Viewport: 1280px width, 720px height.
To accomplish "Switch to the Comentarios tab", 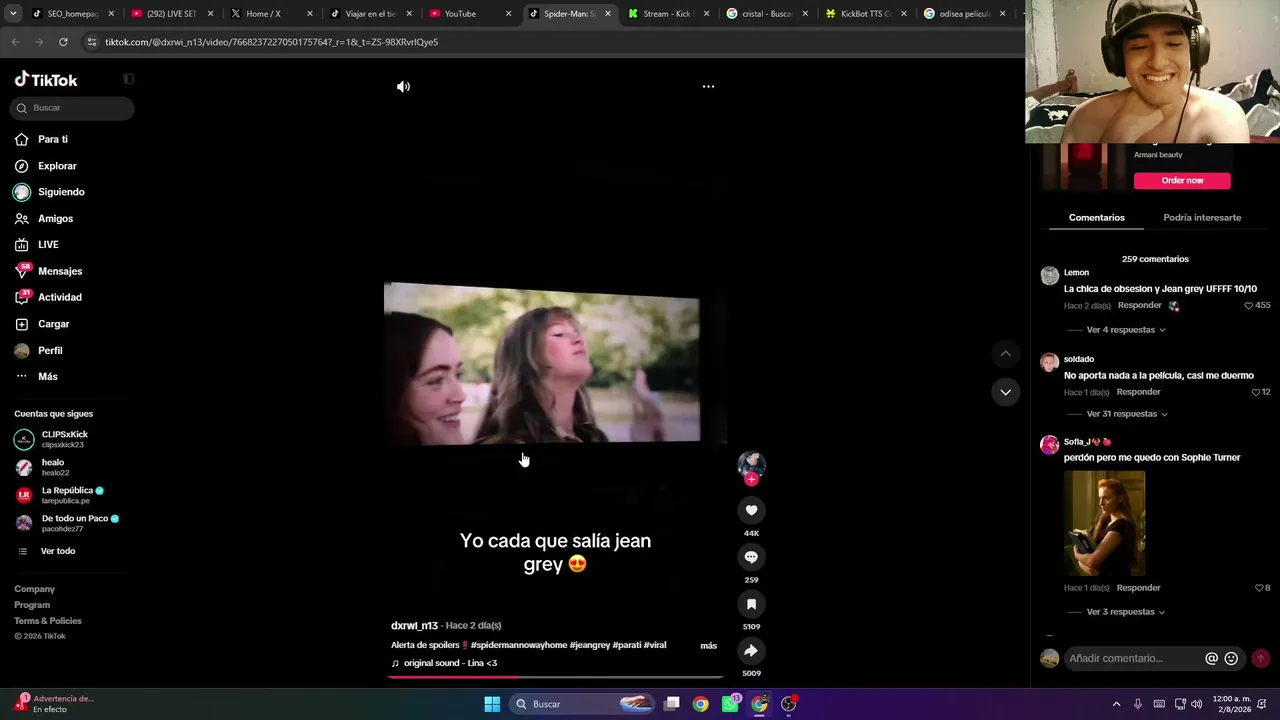I will (x=1096, y=218).
